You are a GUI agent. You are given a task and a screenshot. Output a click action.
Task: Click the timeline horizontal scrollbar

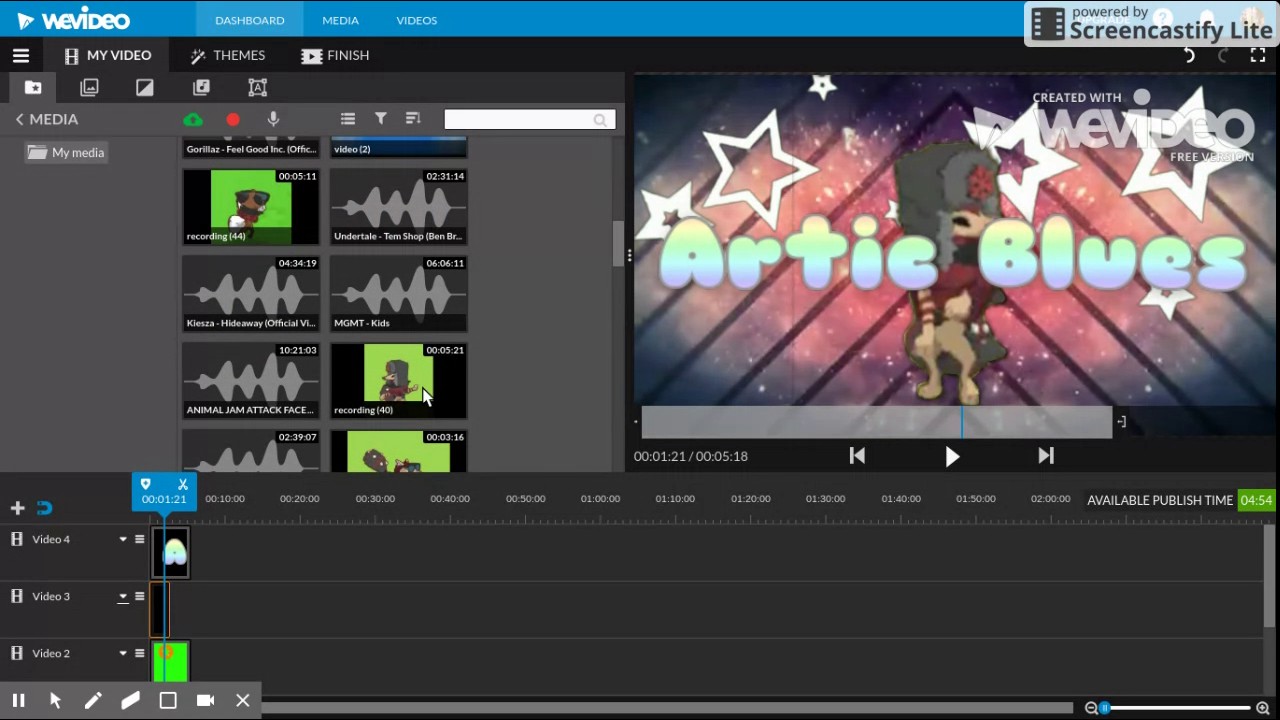667,709
